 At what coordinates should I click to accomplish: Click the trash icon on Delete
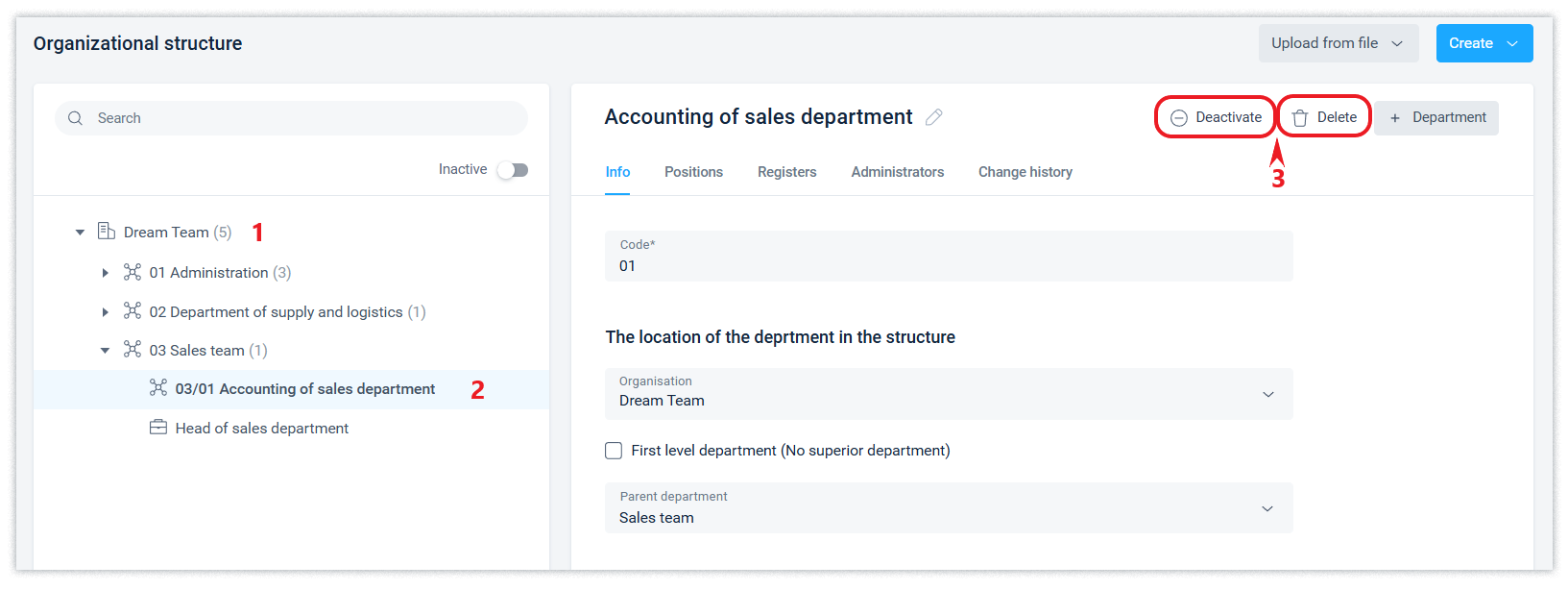click(x=1300, y=117)
